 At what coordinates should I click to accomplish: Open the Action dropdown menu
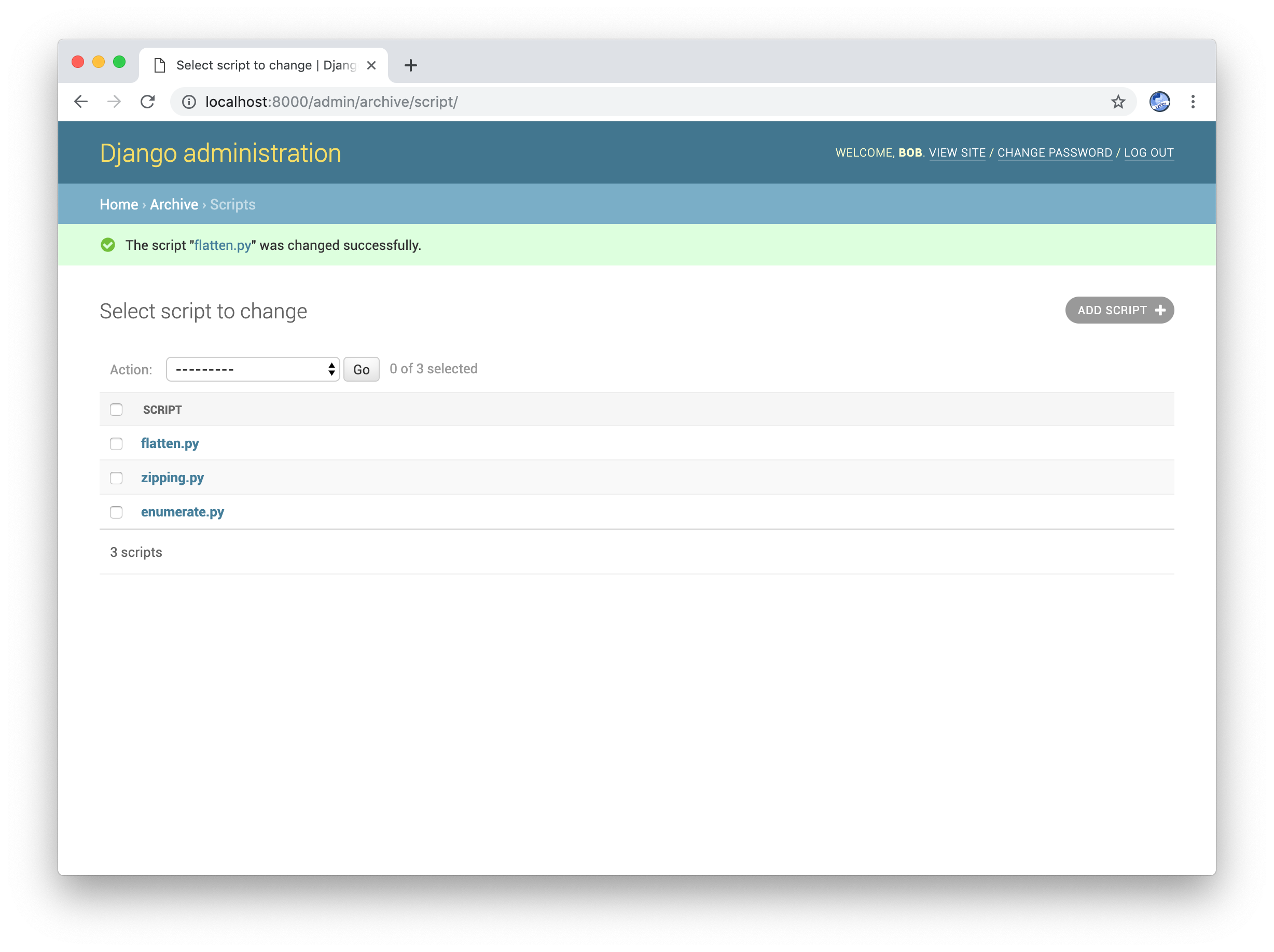[x=253, y=370]
